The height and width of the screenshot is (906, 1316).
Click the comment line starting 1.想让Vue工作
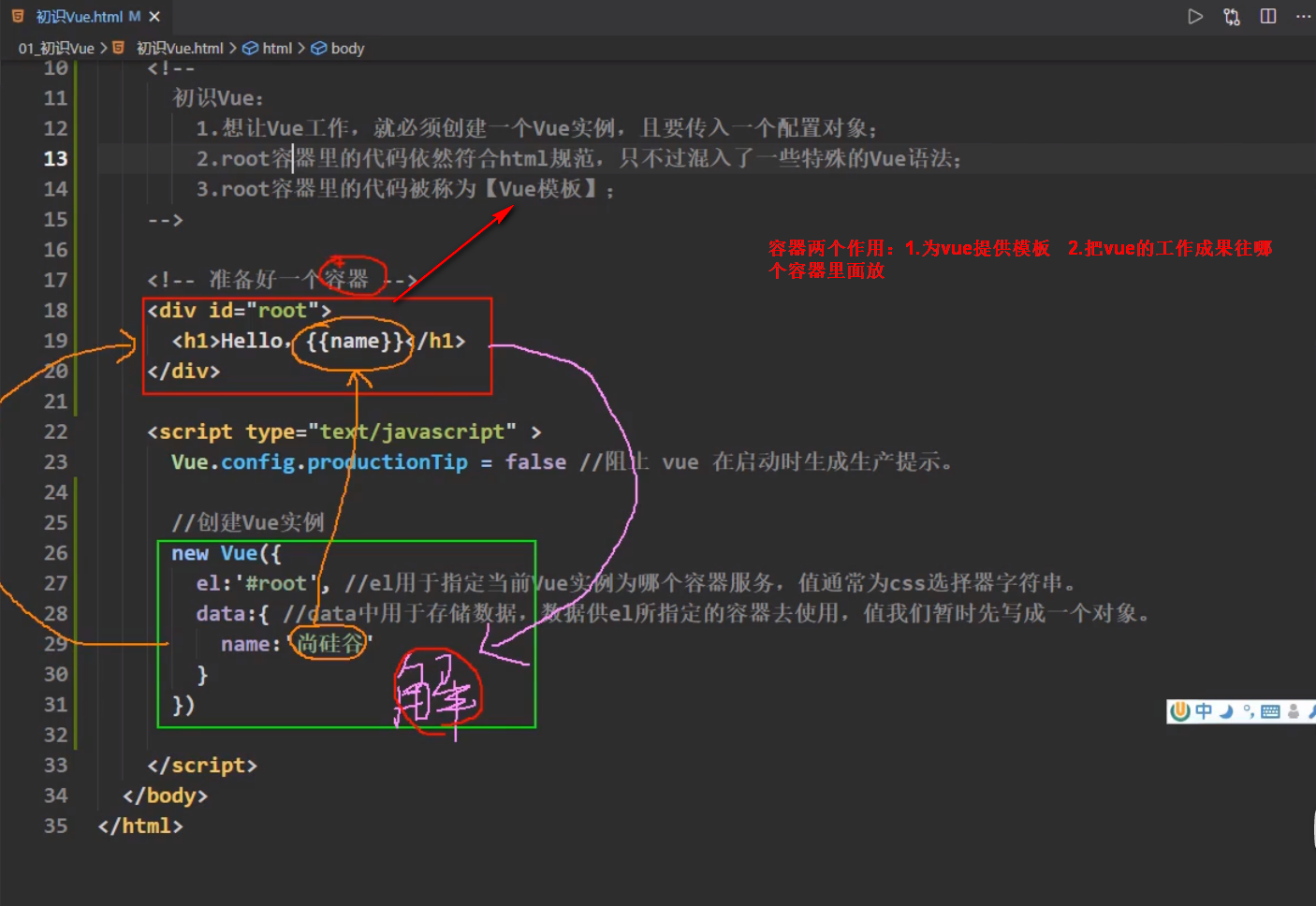pos(536,128)
